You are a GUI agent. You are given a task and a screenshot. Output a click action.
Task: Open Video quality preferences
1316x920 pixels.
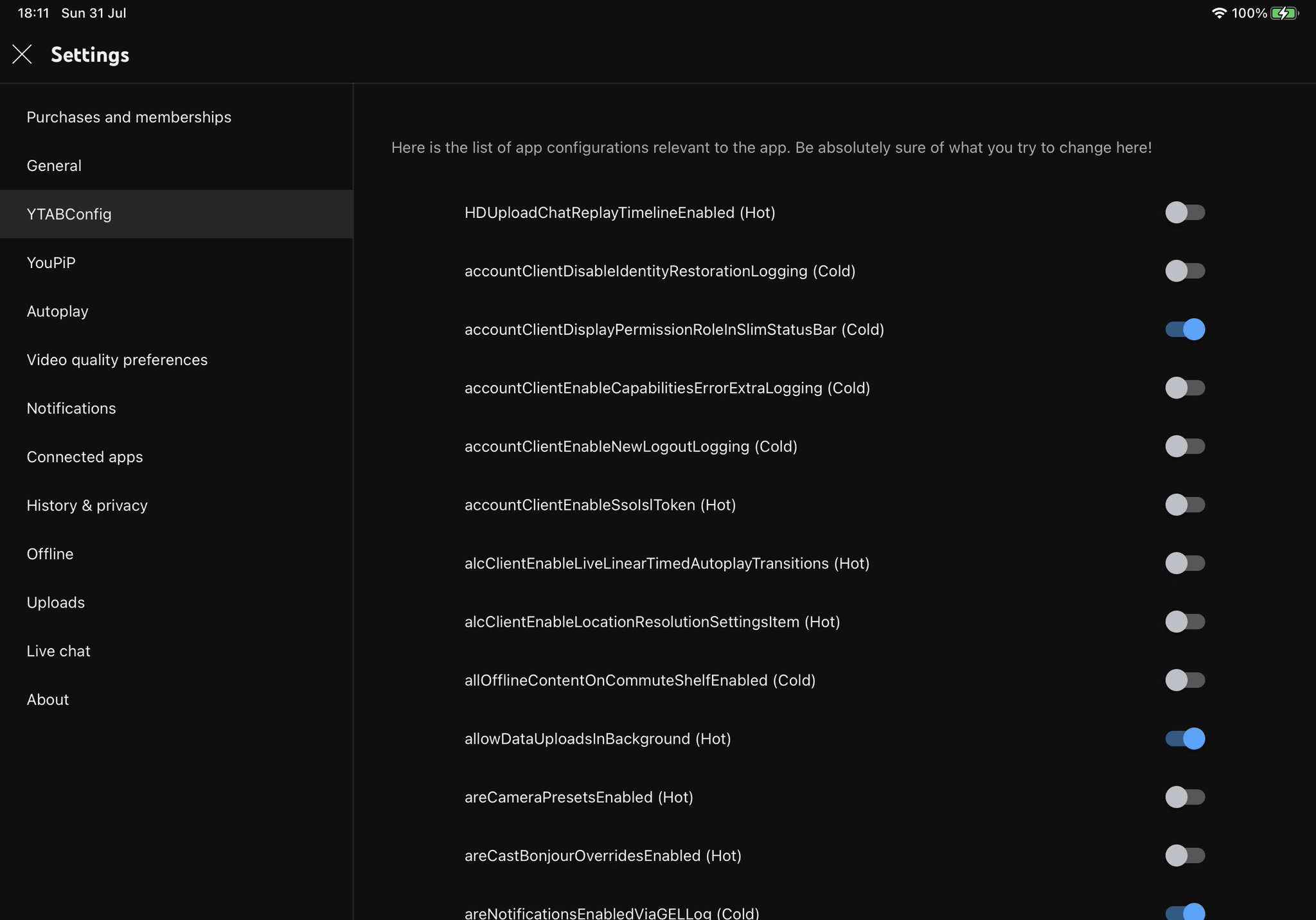pos(176,360)
